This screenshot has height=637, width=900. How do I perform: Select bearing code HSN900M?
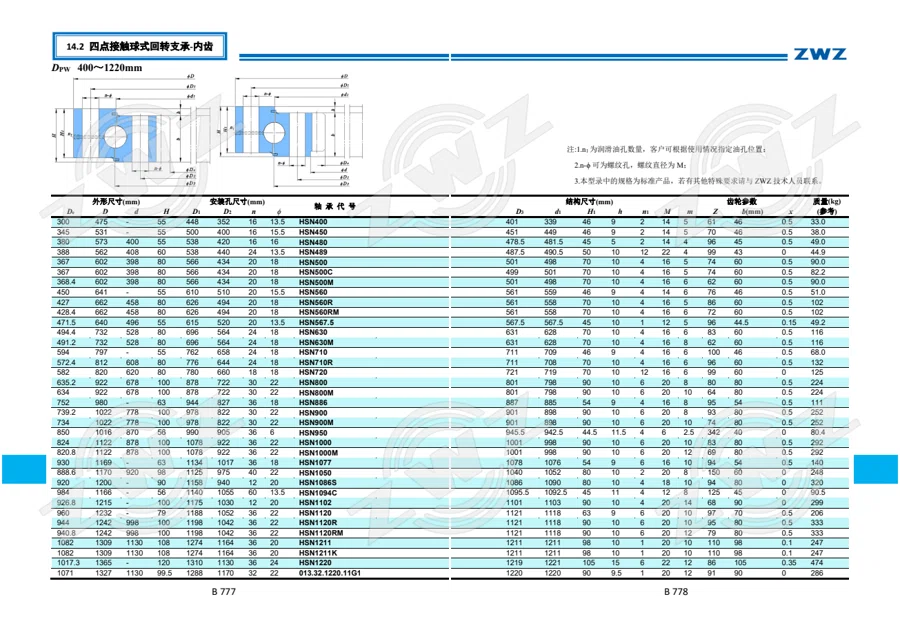coord(316,423)
